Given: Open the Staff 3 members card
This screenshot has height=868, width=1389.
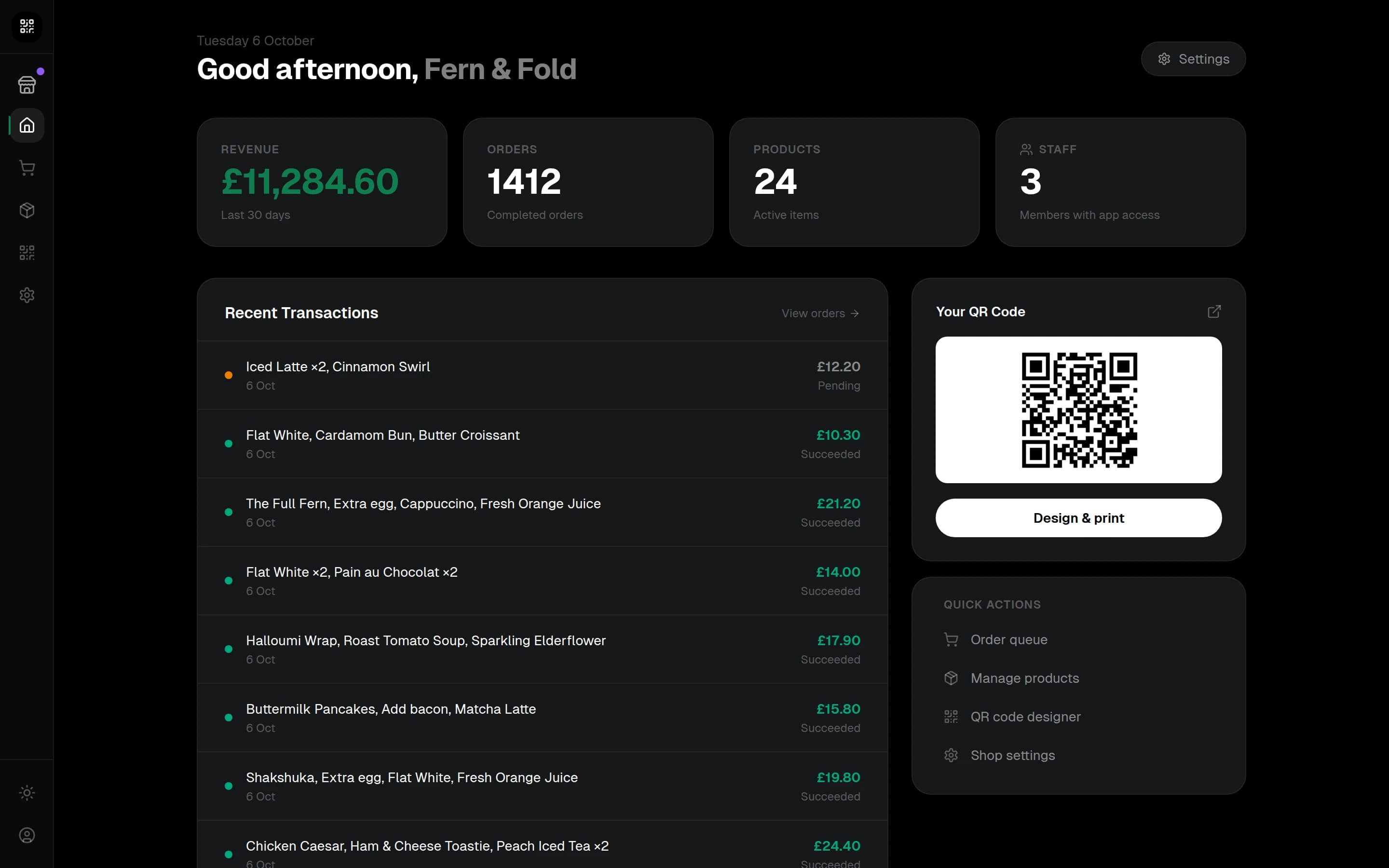Looking at the screenshot, I should (x=1120, y=183).
